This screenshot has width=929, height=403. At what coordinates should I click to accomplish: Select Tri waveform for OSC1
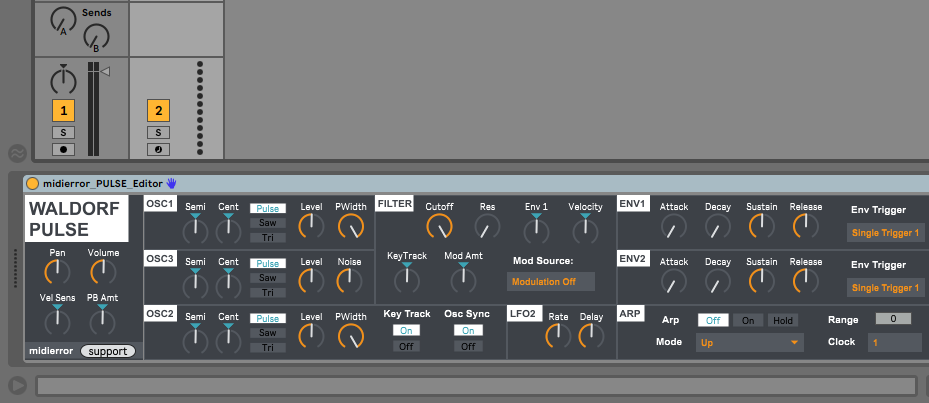coord(268,238)
